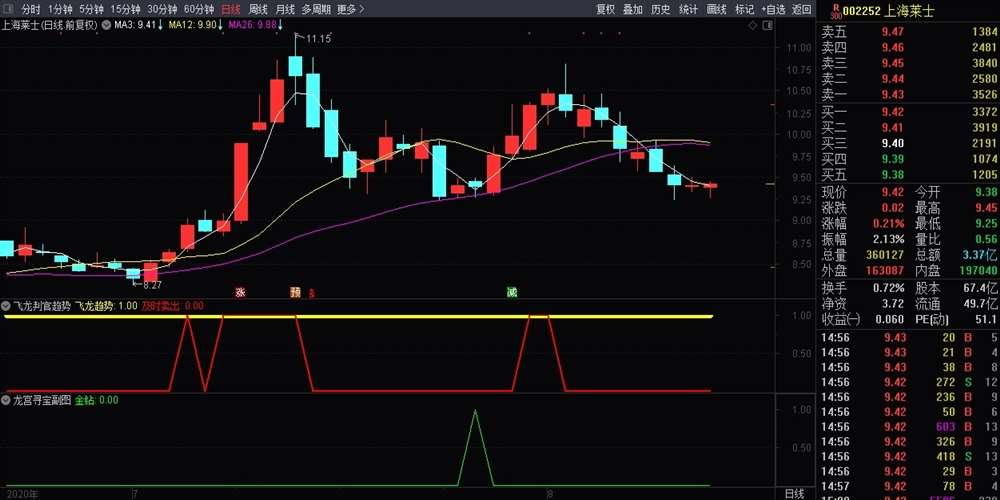Select the 周线 weekly chart tab
This screenshot has height=500, width=1000.
[x=258, y=9]
